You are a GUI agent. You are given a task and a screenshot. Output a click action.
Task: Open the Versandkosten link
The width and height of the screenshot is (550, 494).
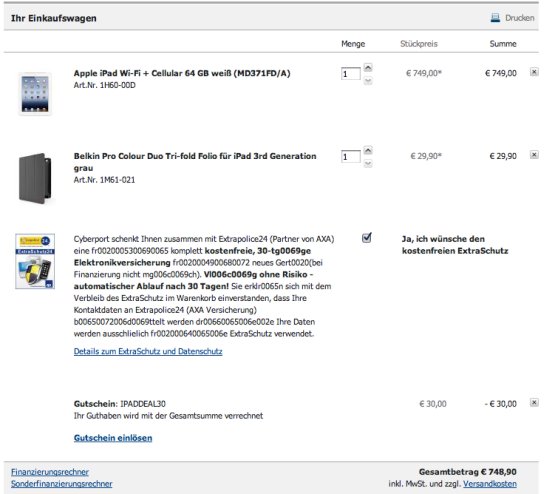[490, 484]
